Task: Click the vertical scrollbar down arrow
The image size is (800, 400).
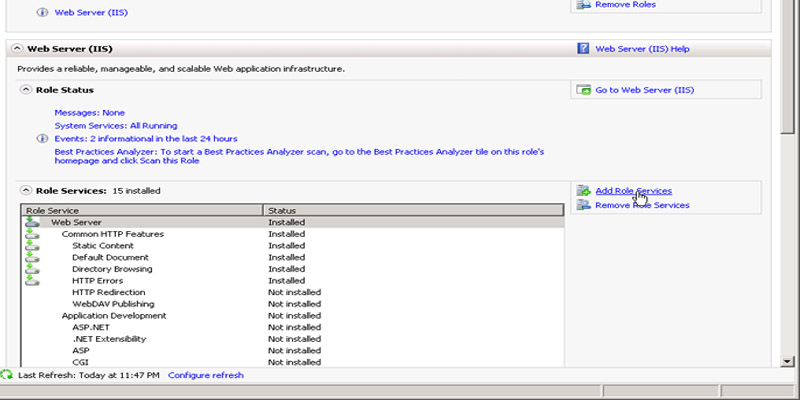Action: point(789,360)
